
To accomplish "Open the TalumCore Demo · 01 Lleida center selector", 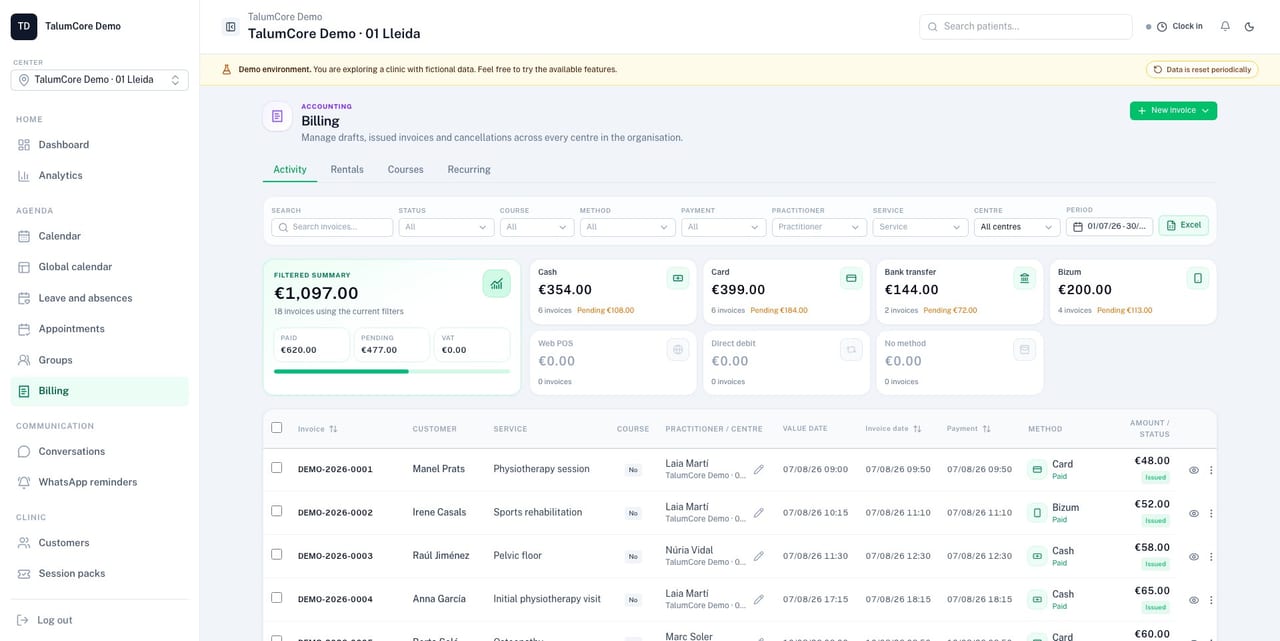I will coord(100,80).
